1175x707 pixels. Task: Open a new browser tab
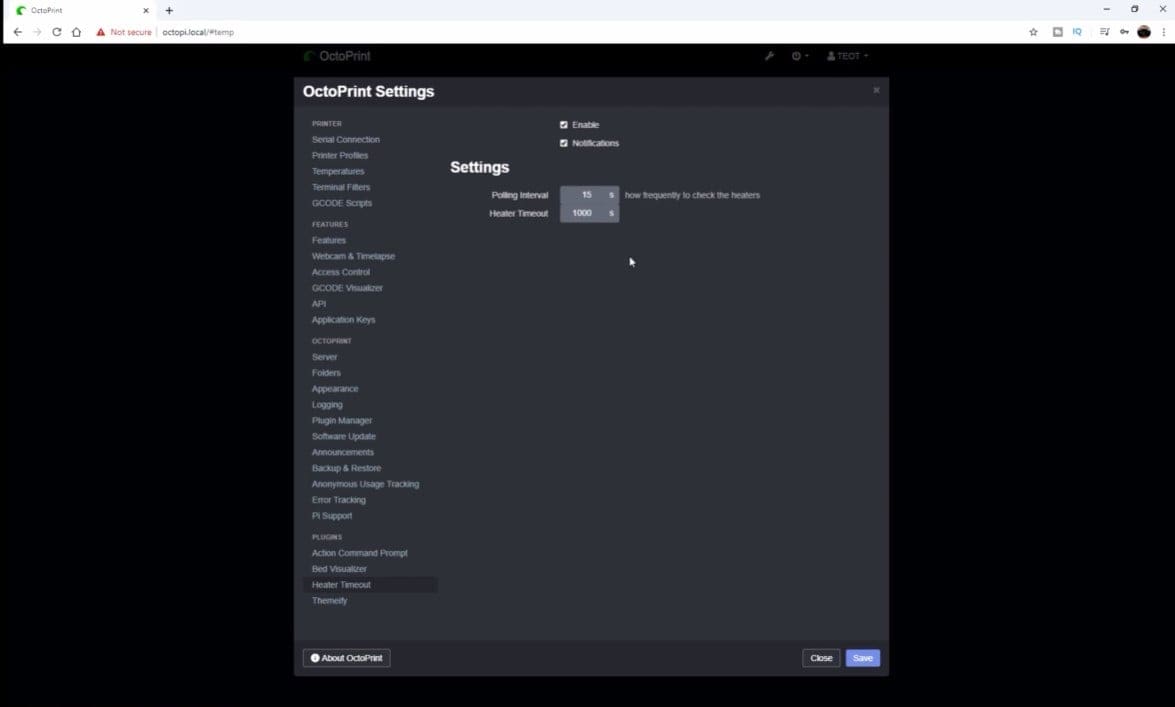[169, 10]
